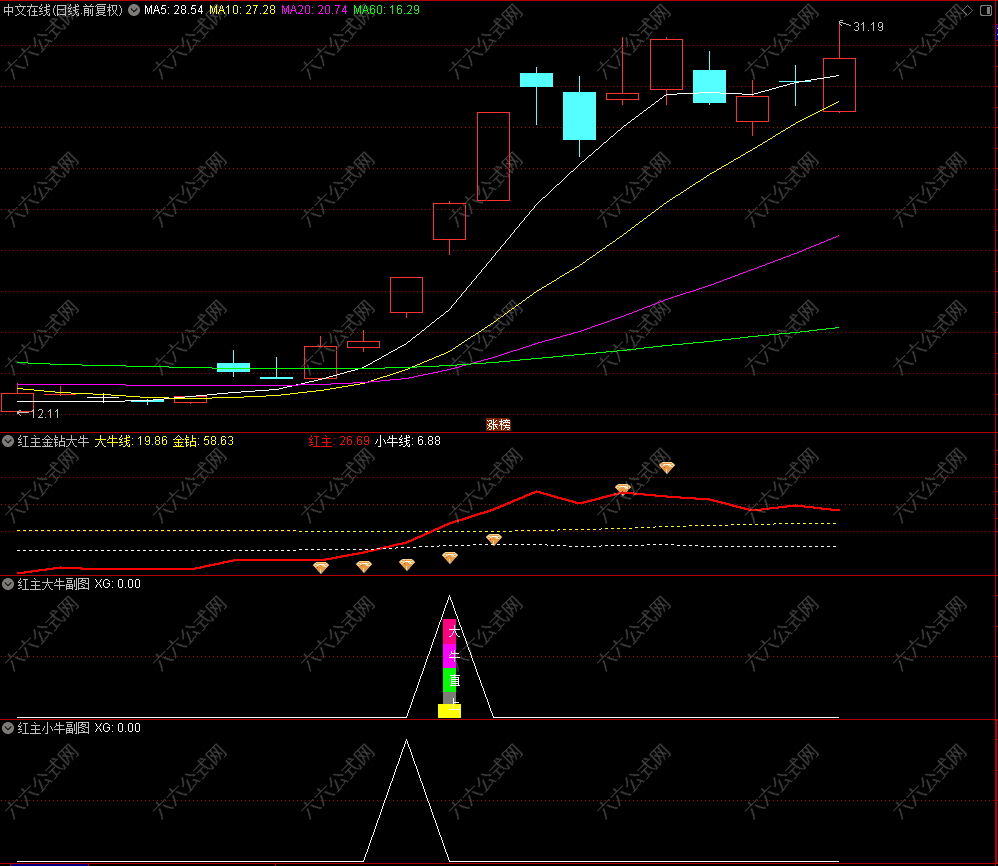Click the 31.19 high price marker
Viewport: 998px width, 866px height.
[867, 27]
